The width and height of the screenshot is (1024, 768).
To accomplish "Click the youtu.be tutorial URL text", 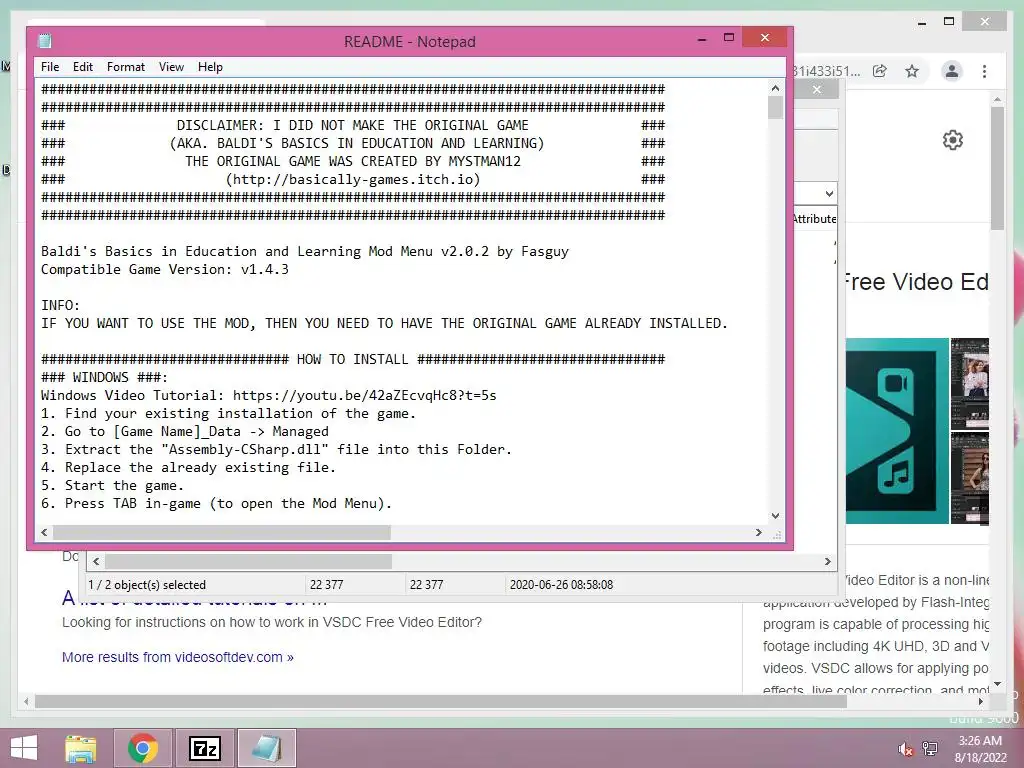I will [x=364, y=395].
